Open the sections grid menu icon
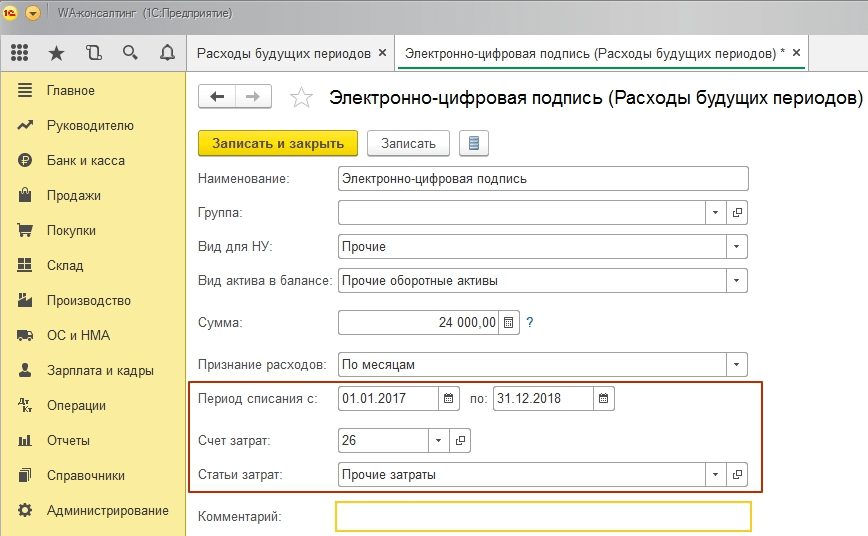Screen dimensions: 868x536 coord(19,53)
